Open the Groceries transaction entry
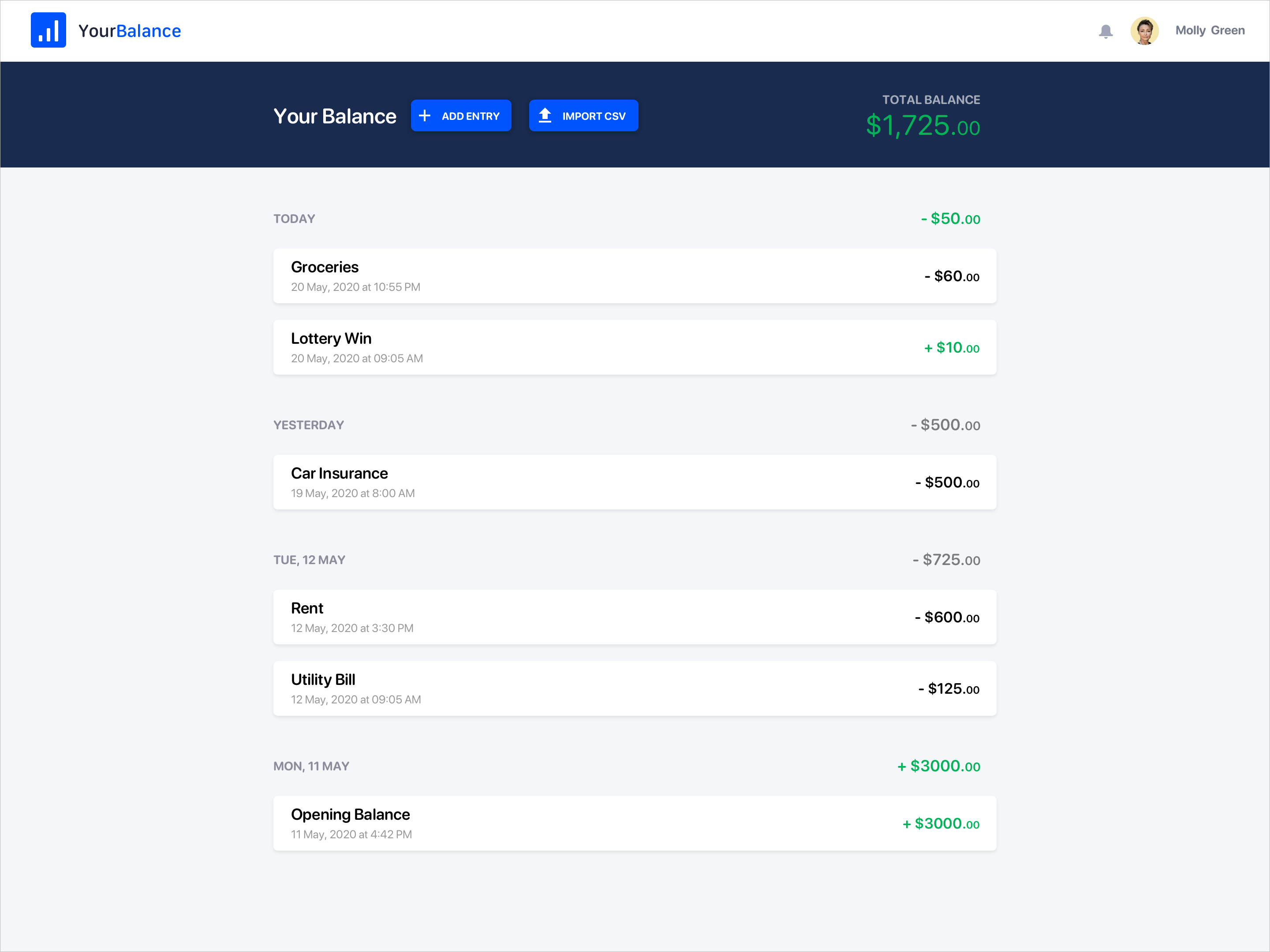Screen dimensions: 1270x952 [x=635, y=276]
